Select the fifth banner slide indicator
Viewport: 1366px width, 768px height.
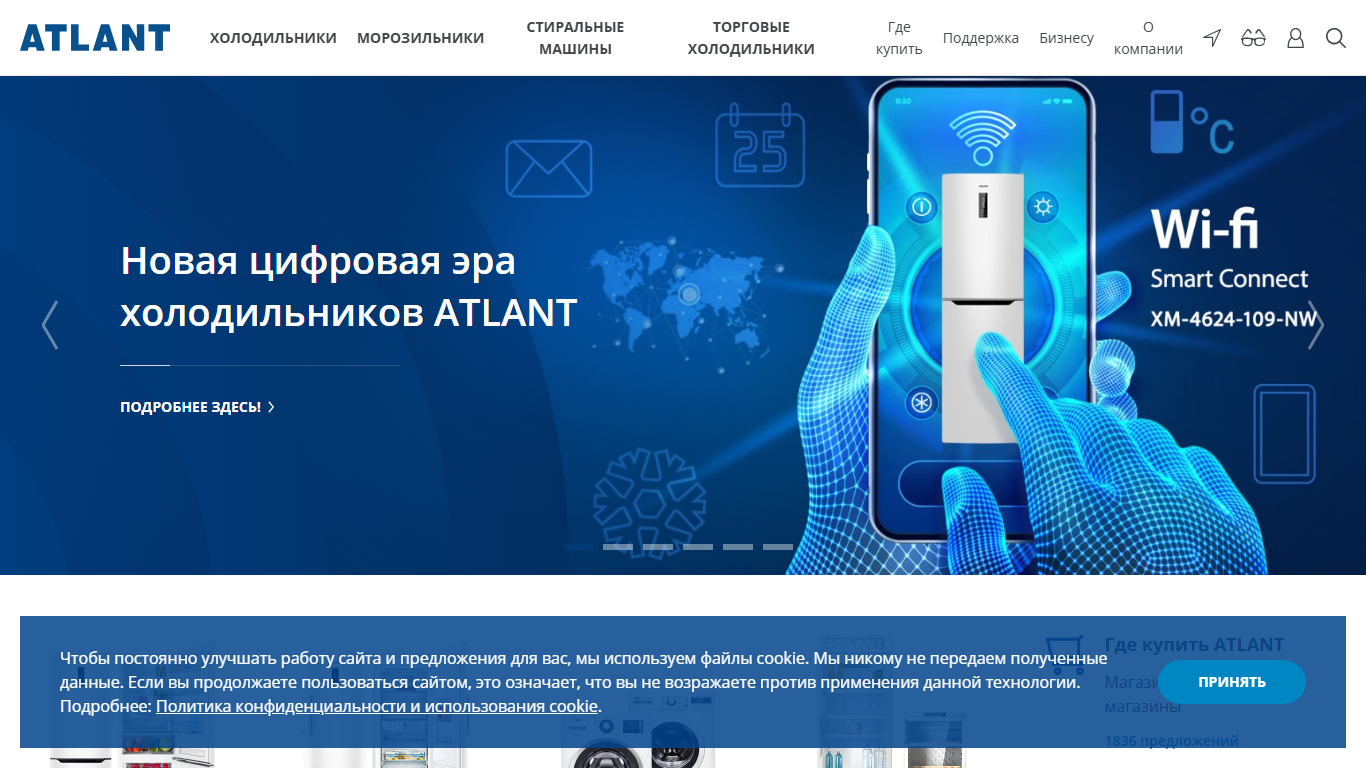coord(738,547)
